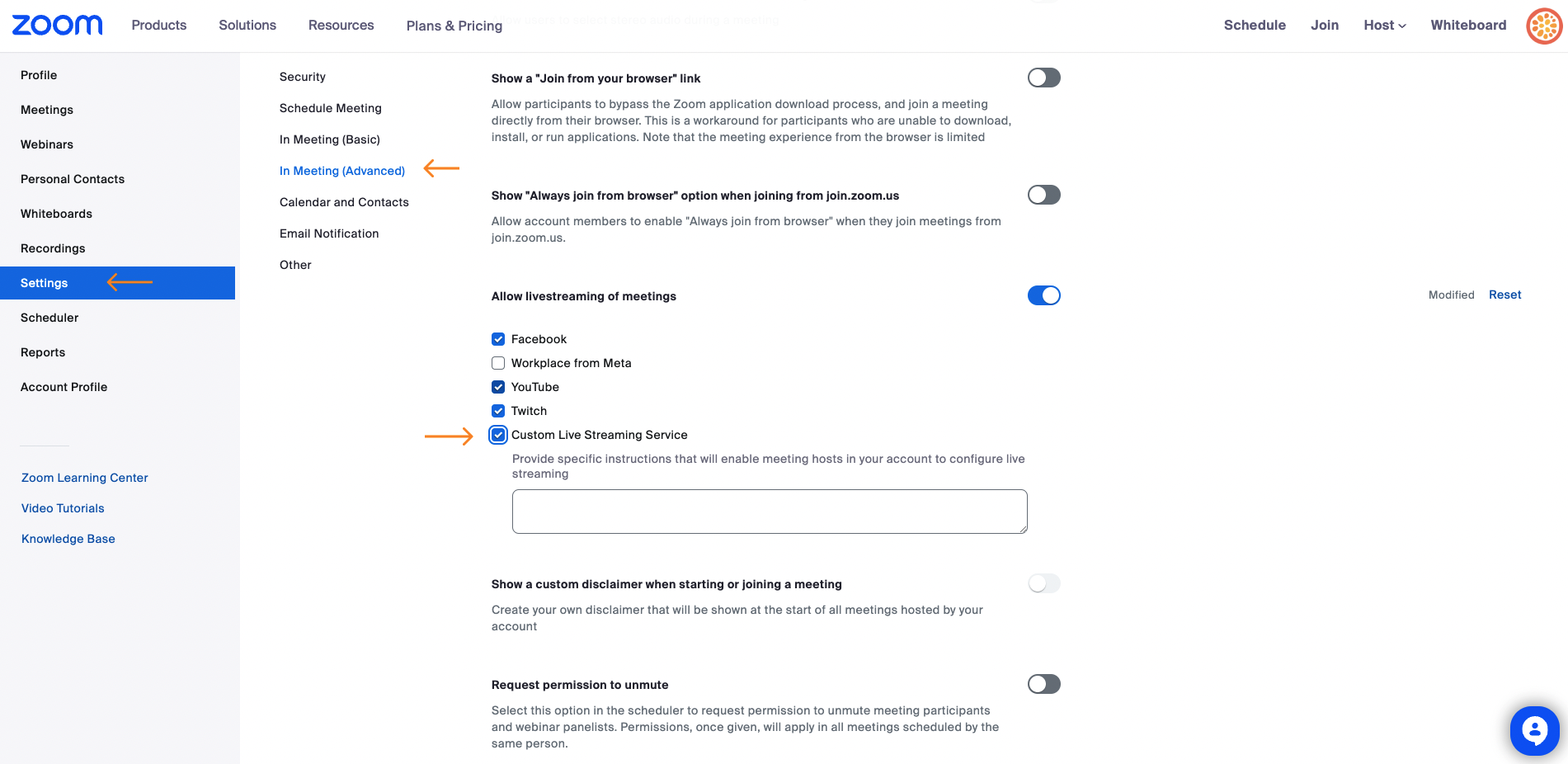Viewport: 1568px width, 764px height.
Task: Uncheck the Facebook checkbox
Action: point(498,339)
